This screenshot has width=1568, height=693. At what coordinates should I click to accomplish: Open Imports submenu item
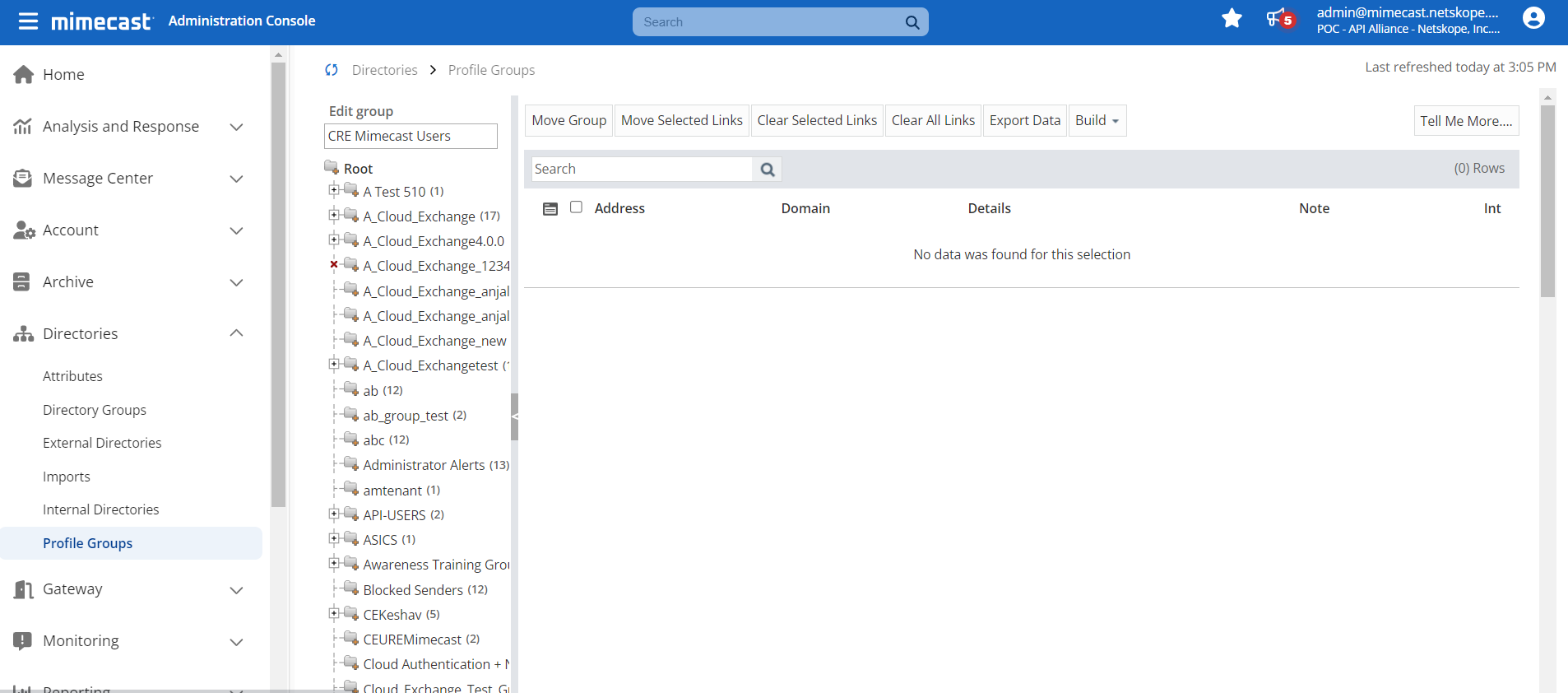[67, 477]
